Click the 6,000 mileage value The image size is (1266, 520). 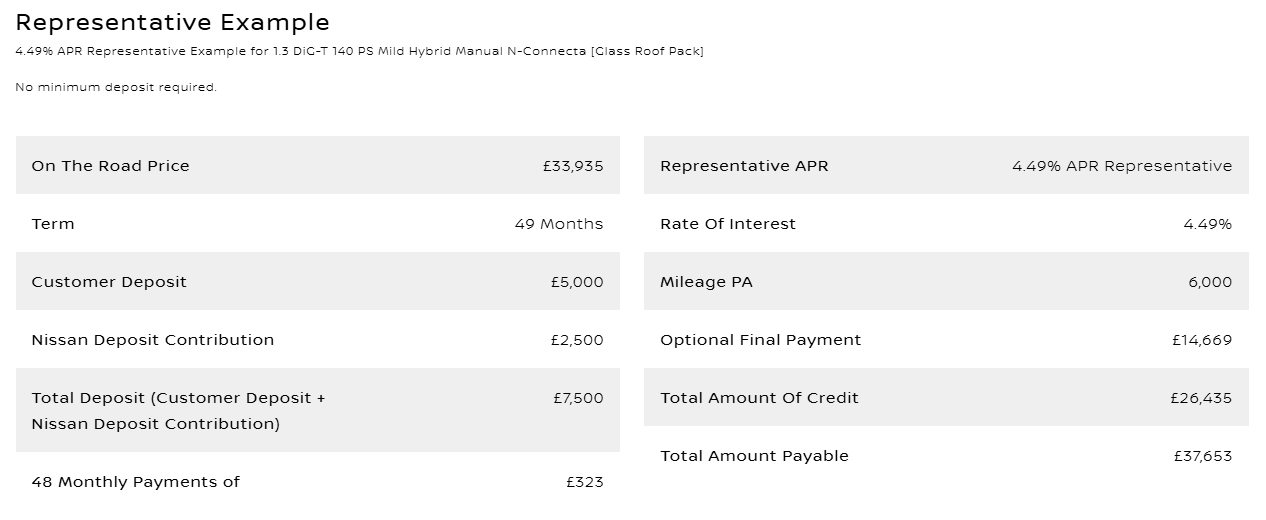coord(1210,282)
